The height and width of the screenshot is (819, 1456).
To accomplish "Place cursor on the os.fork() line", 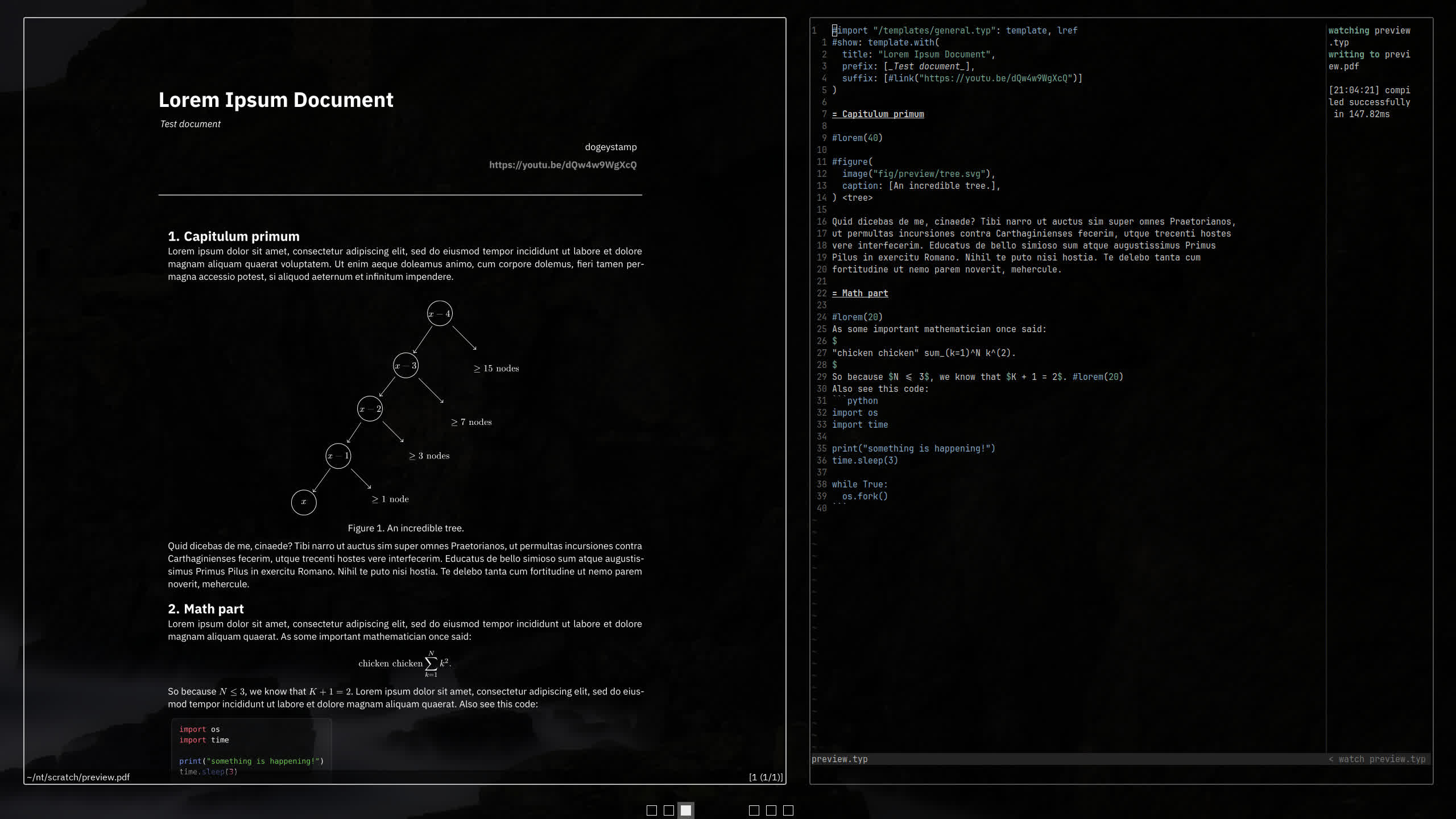I will pos(864,497).
